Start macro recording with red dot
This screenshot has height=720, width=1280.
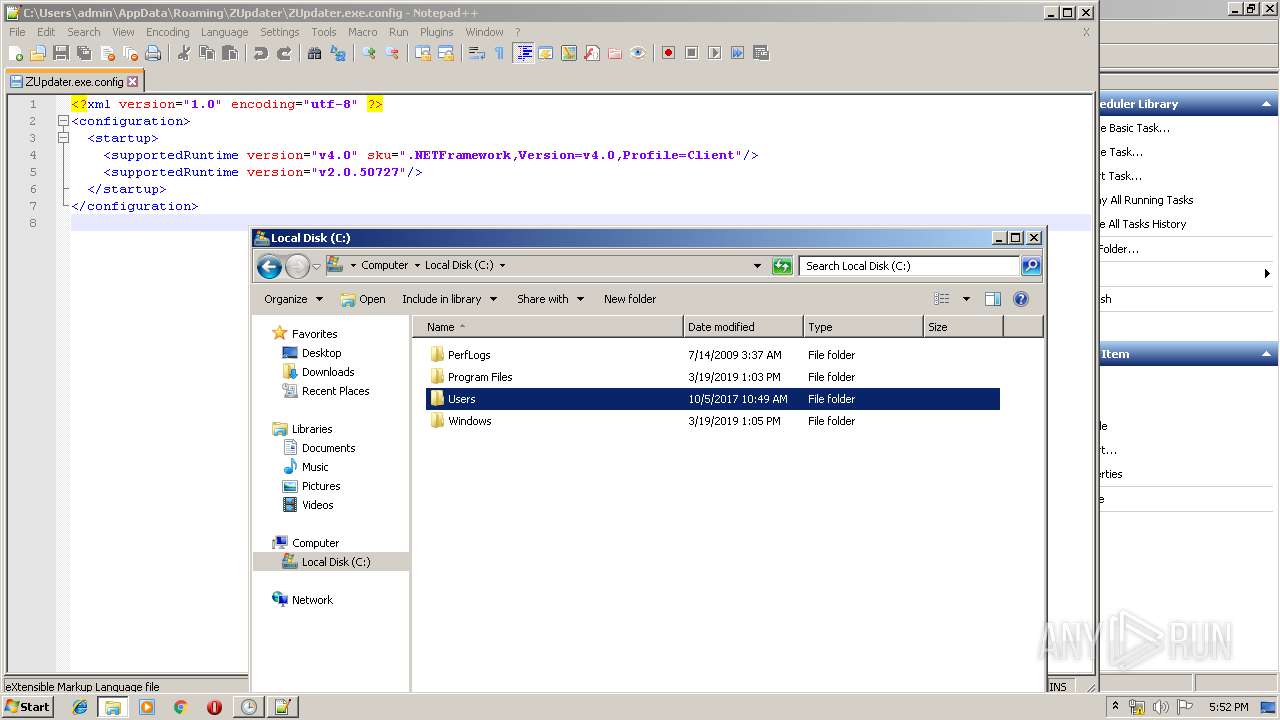point(669,53)
